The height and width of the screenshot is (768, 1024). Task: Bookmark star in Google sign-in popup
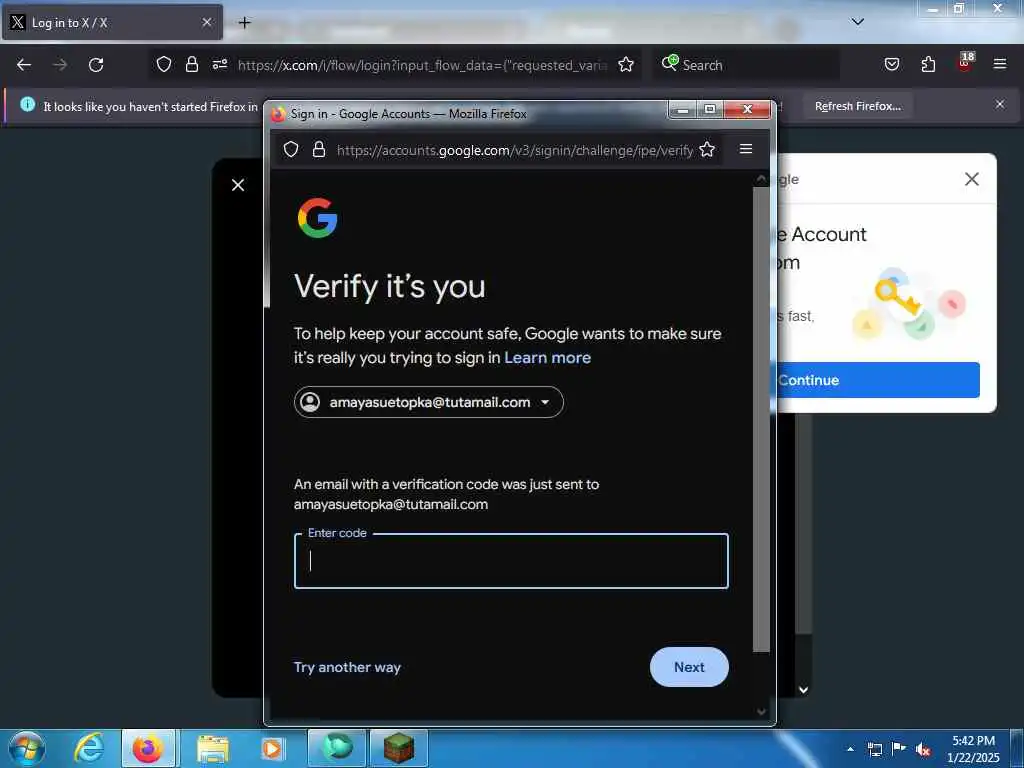(x=707, y=150)
